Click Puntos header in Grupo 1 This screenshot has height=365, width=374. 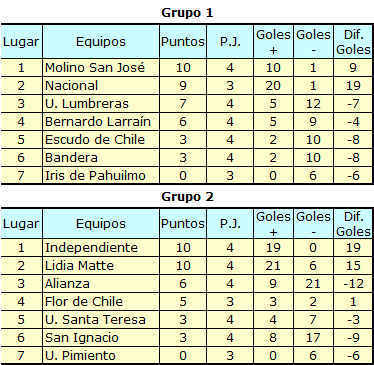pos(183,42)
